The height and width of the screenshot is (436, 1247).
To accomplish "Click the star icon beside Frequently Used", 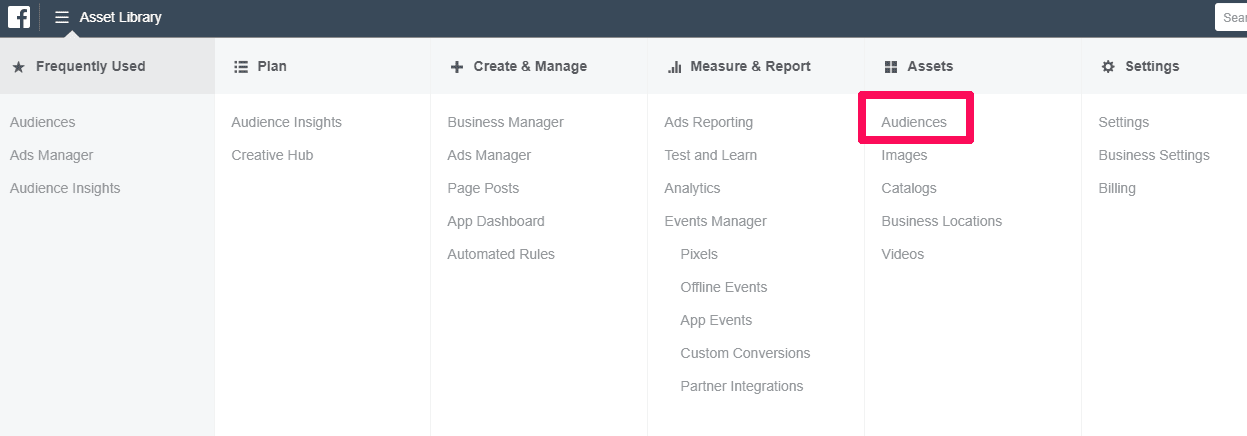I will pyautogui.click(x=18, y=67).
